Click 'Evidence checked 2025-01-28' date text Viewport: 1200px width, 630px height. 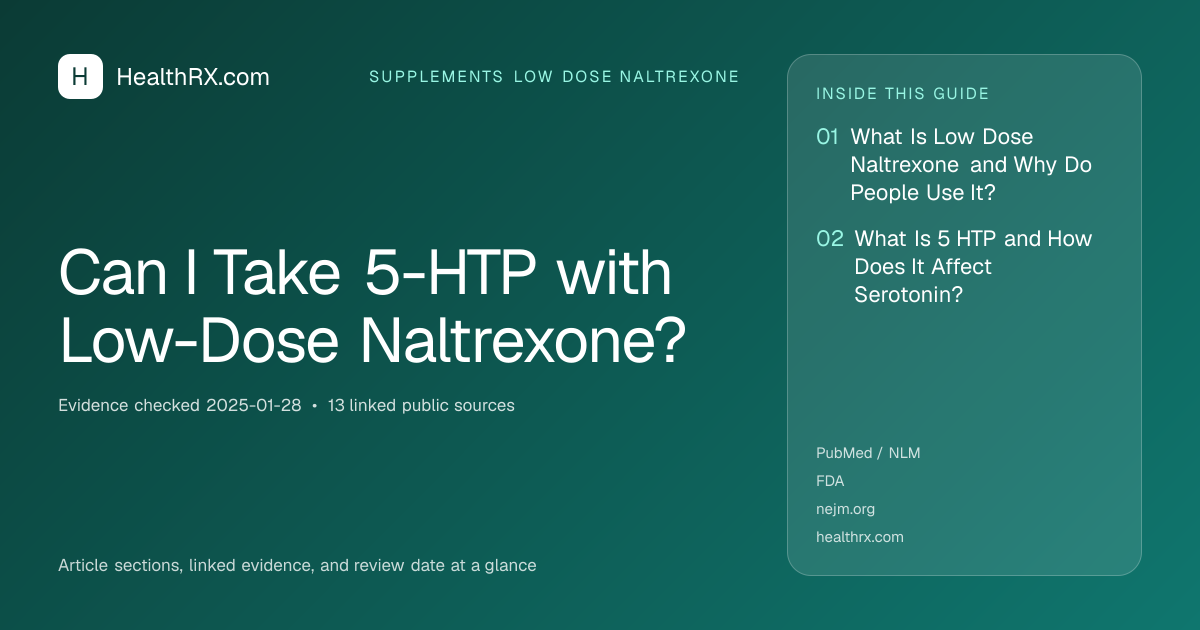pyautogui.click(x=180, y=406)
